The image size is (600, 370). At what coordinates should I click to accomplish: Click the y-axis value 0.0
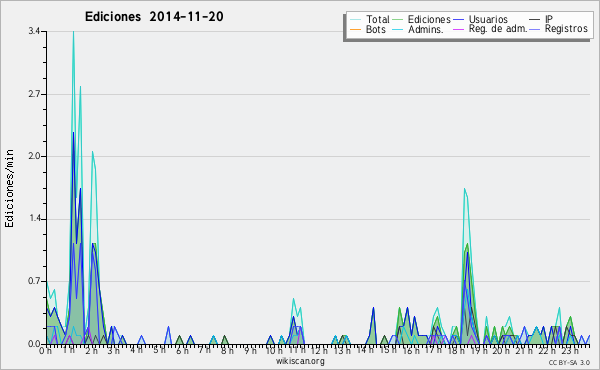[x=34, y=344]
